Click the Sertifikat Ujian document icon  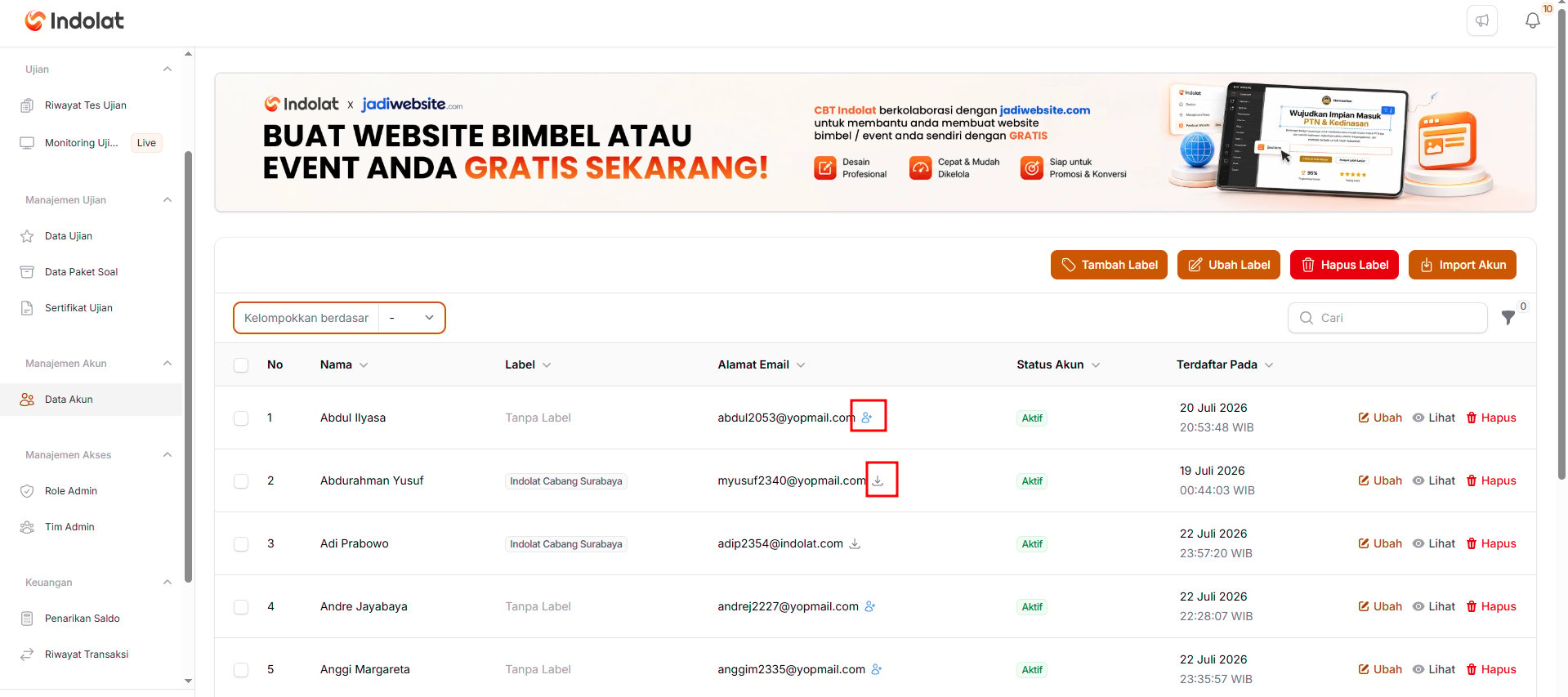point(27,308)
